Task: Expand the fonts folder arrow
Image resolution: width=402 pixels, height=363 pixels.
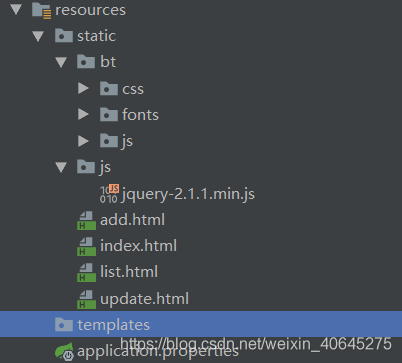Action: coord(83,114)
